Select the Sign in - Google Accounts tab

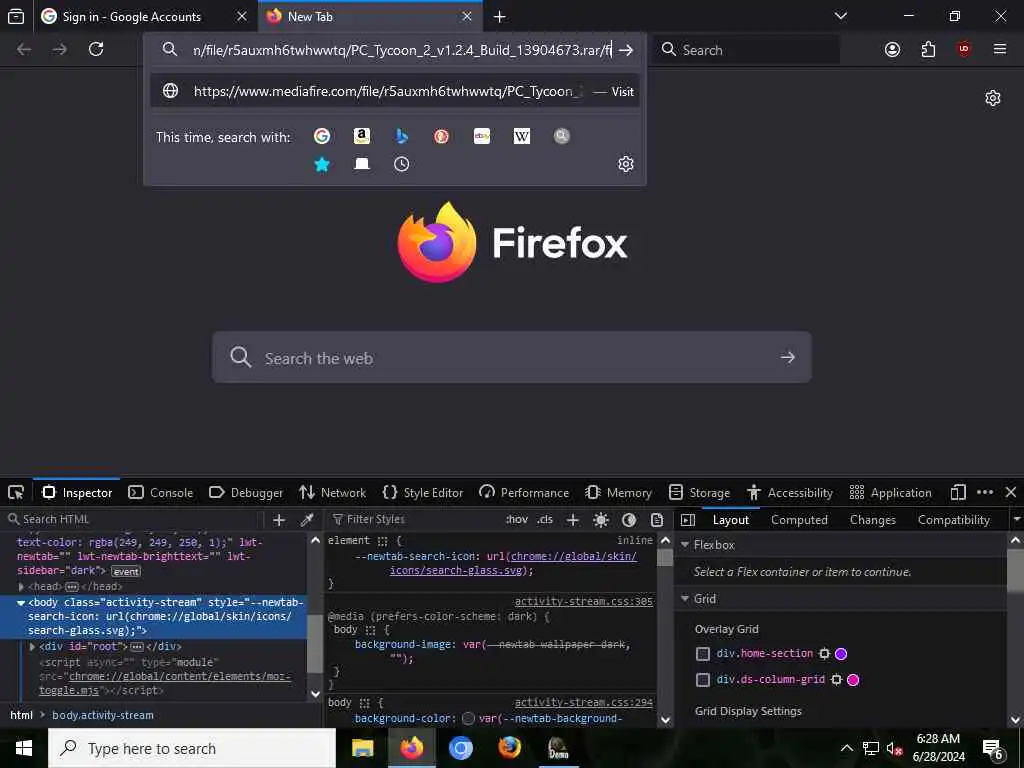(x=145, y=16)
